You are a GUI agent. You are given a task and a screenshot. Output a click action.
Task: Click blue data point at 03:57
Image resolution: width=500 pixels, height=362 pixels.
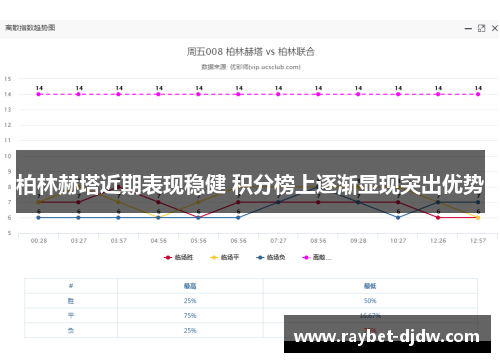click(x=118, y=218)
